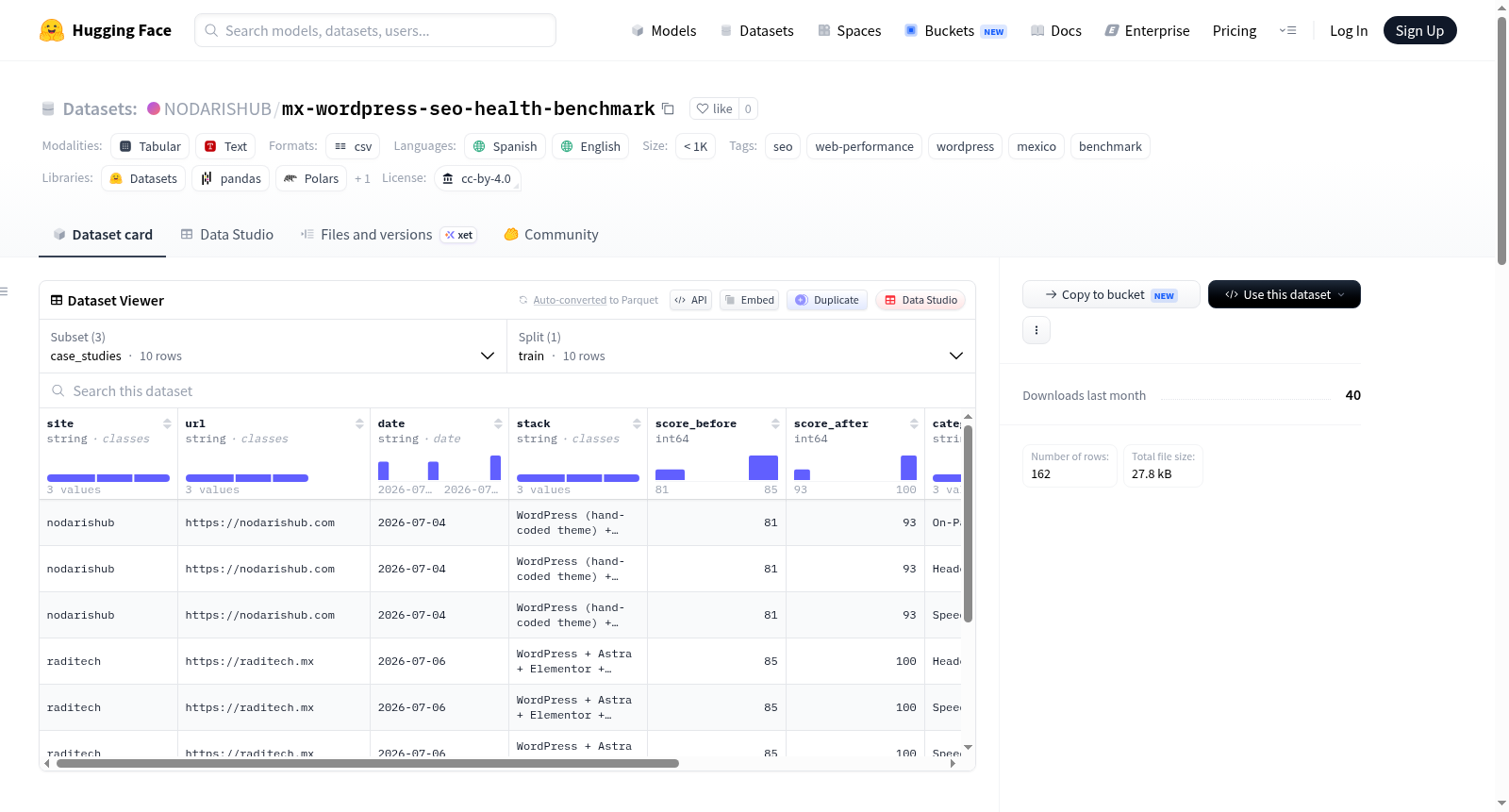Select the Spanish language tag
The height and width of the screenshot is (812, 1509).
(505, 146)
